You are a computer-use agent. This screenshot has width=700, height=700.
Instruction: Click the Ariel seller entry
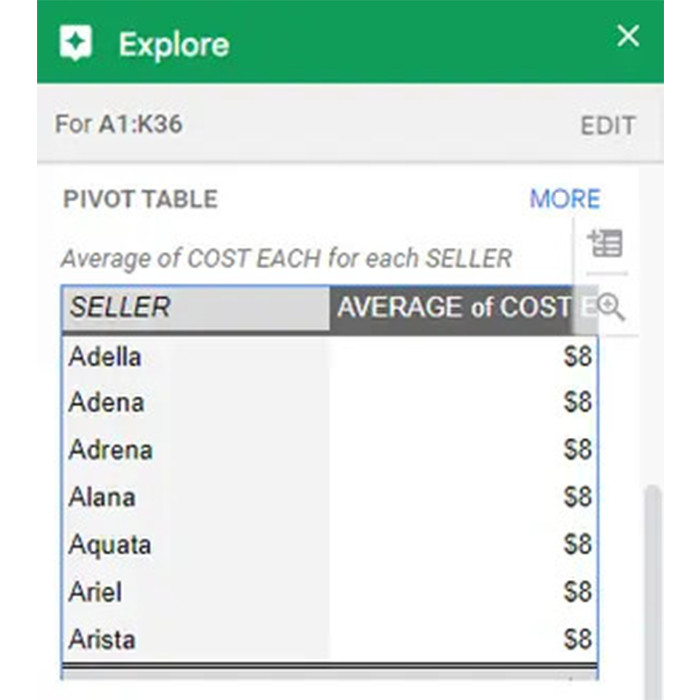95,591
